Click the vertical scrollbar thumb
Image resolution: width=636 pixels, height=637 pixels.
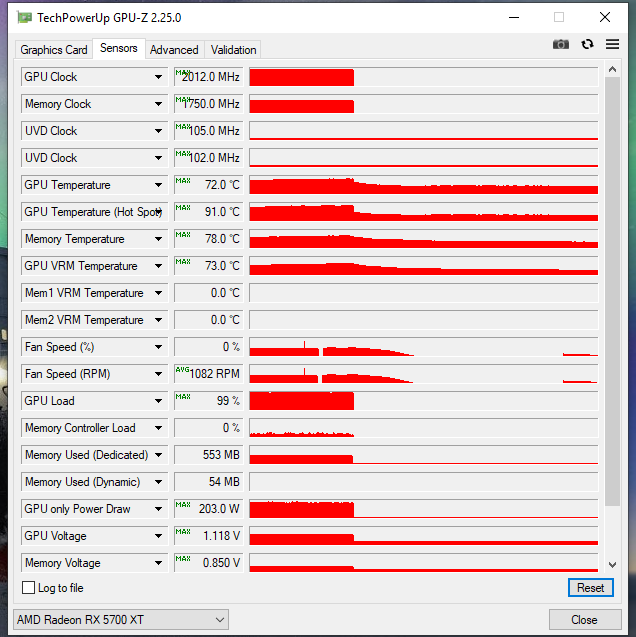click(x=612, y=291)
